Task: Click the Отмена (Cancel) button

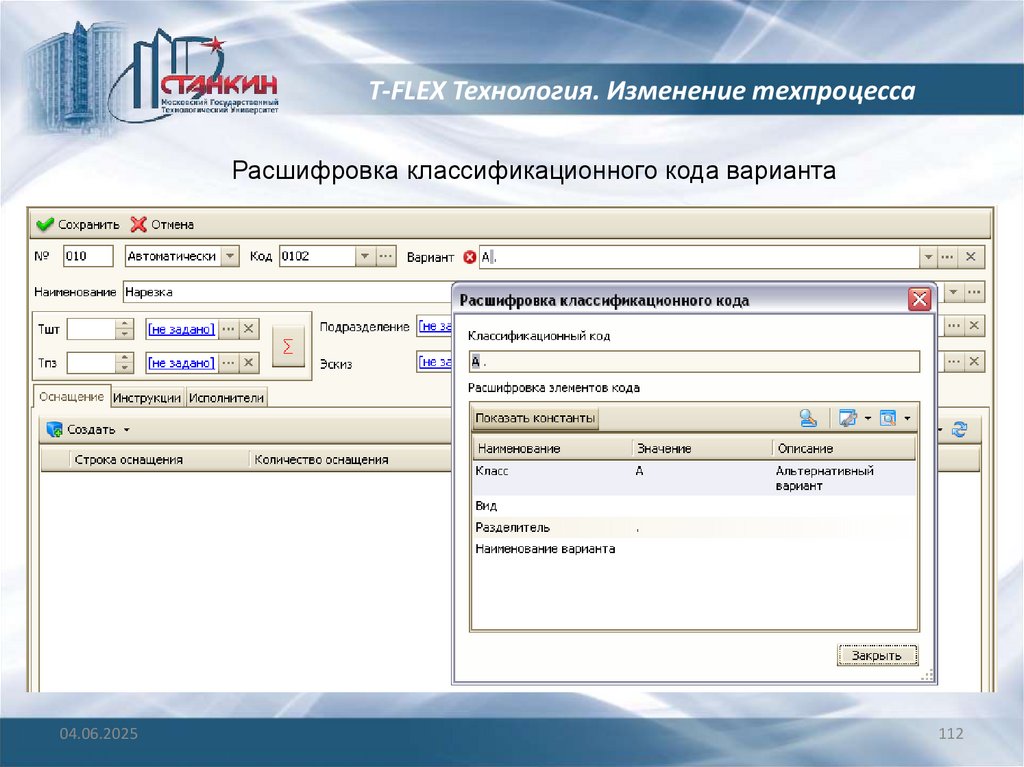Action: tap(162, 224)
